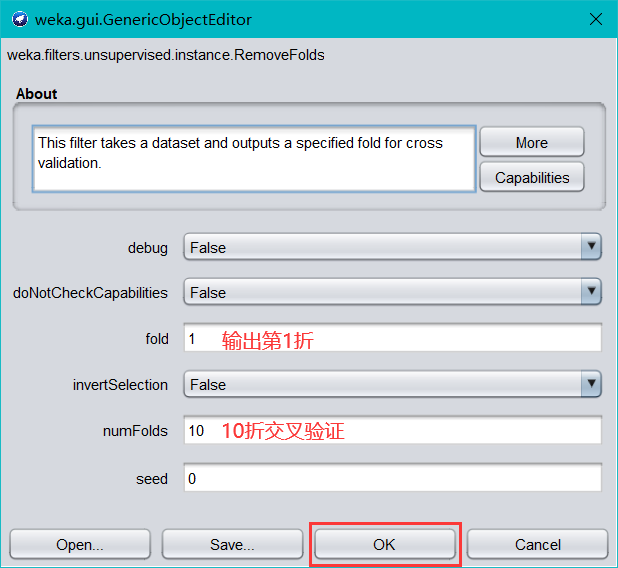Click the Weka bird icon in title bar

[20, 19]
